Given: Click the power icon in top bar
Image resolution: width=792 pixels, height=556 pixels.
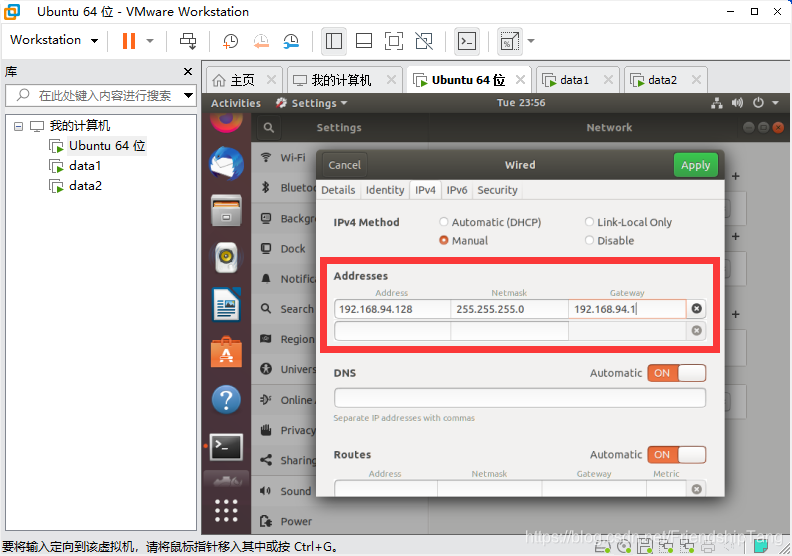Looking at the screenshot, I should (x=758, y=103).
